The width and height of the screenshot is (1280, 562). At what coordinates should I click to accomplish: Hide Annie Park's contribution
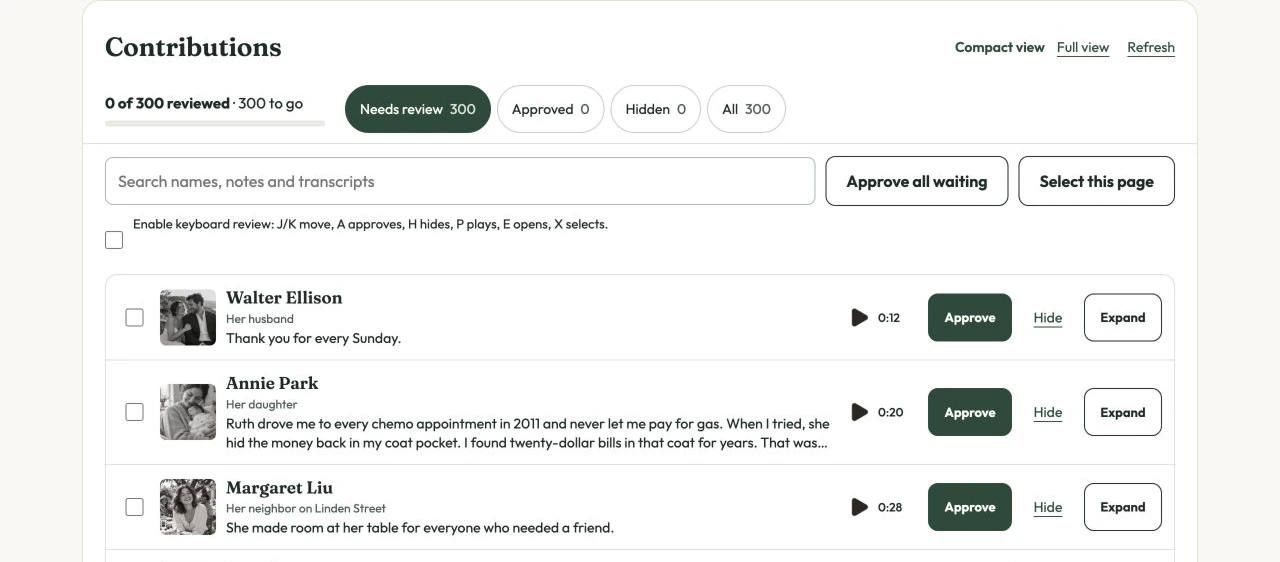pos(1048,412)
